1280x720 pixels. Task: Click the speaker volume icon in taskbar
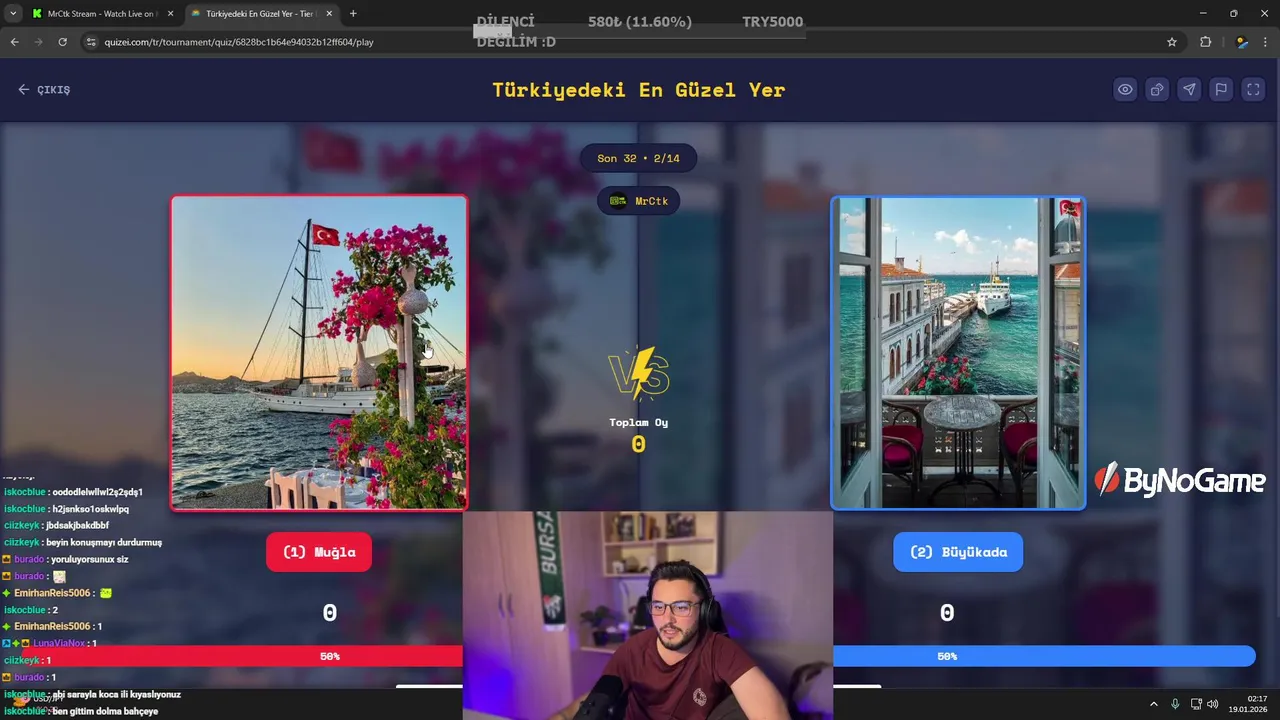1213,704
